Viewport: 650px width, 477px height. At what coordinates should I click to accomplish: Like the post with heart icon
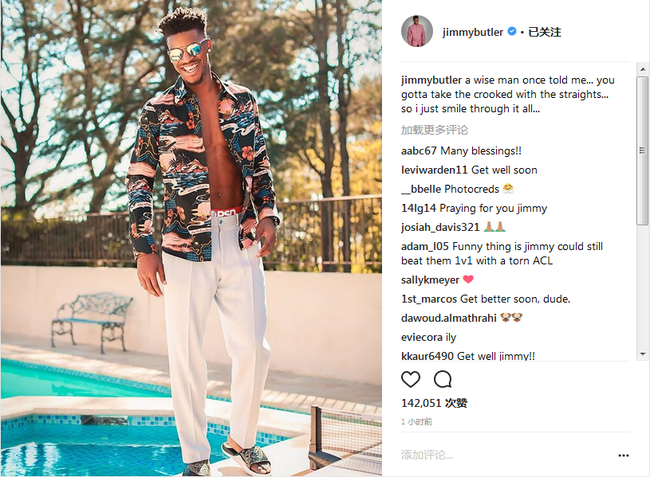(x=410, y=379)
